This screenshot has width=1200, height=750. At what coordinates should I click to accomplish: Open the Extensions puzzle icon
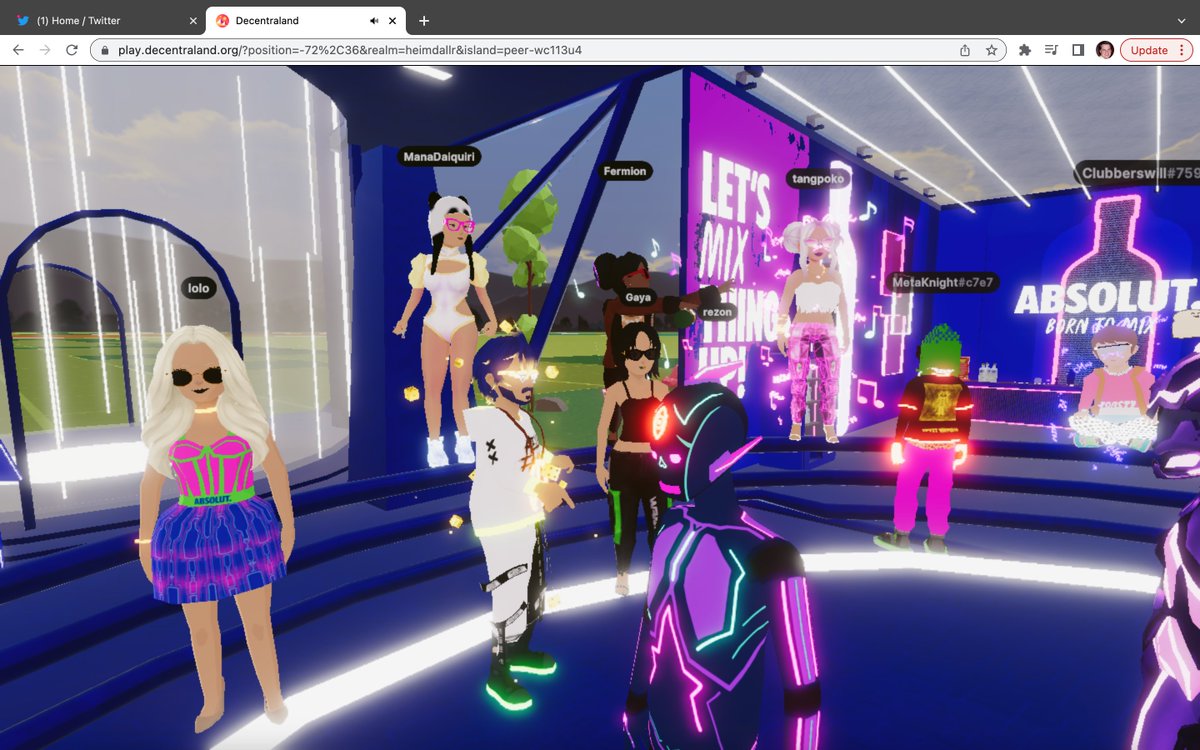tap(1025, 50)
